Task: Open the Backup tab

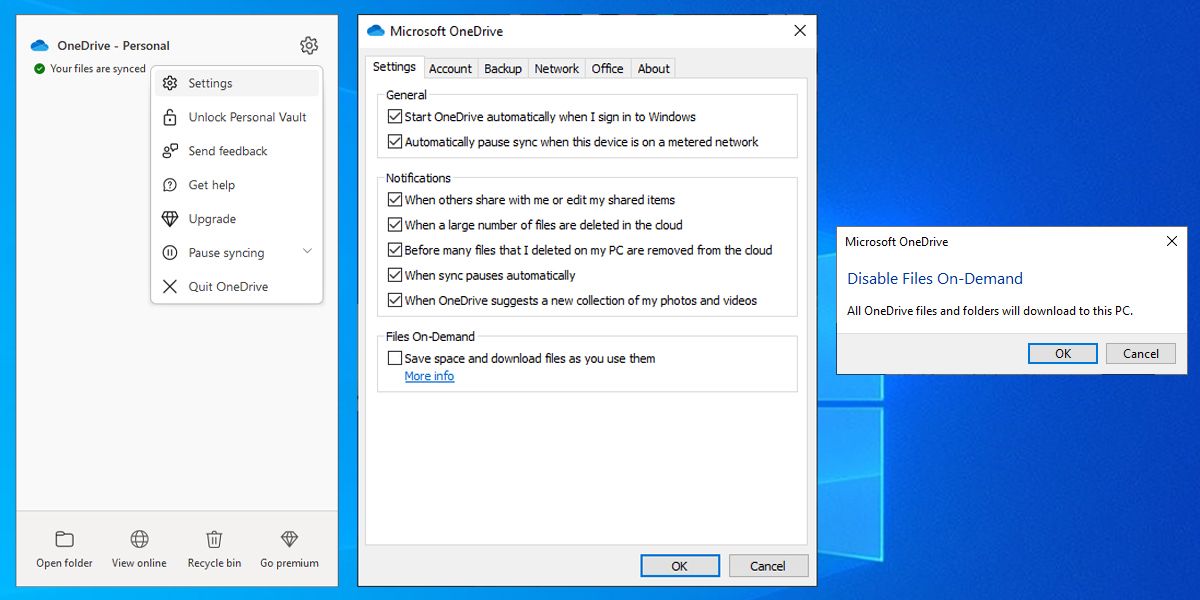Action: (503, 69)
